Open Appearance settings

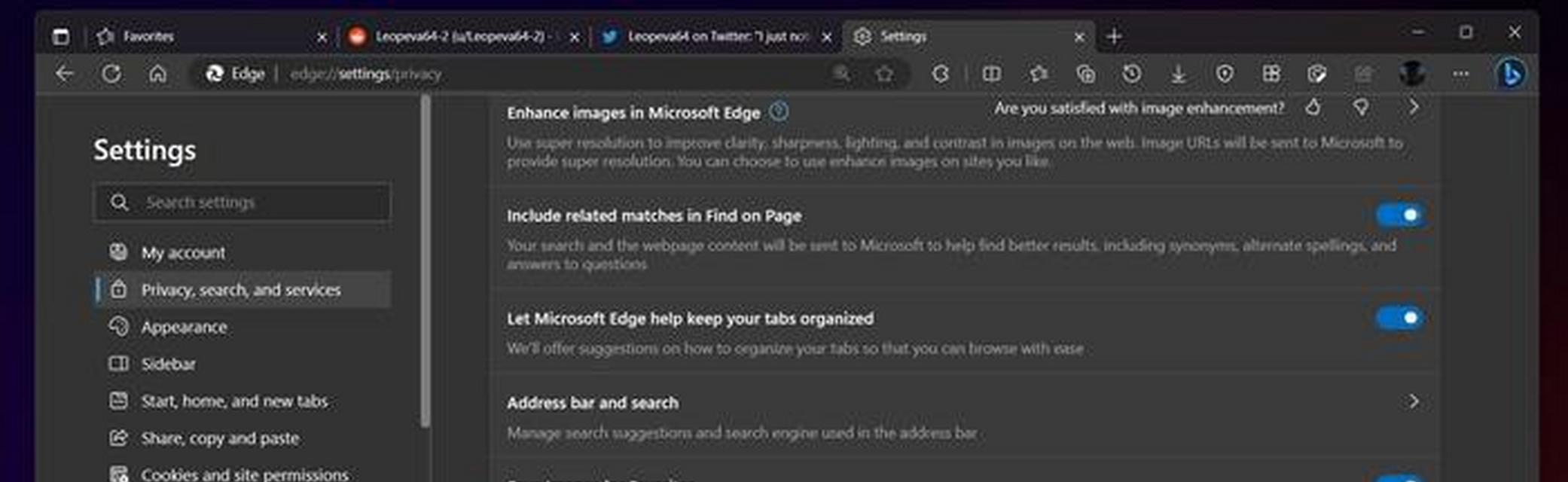(x=243, y=327)
